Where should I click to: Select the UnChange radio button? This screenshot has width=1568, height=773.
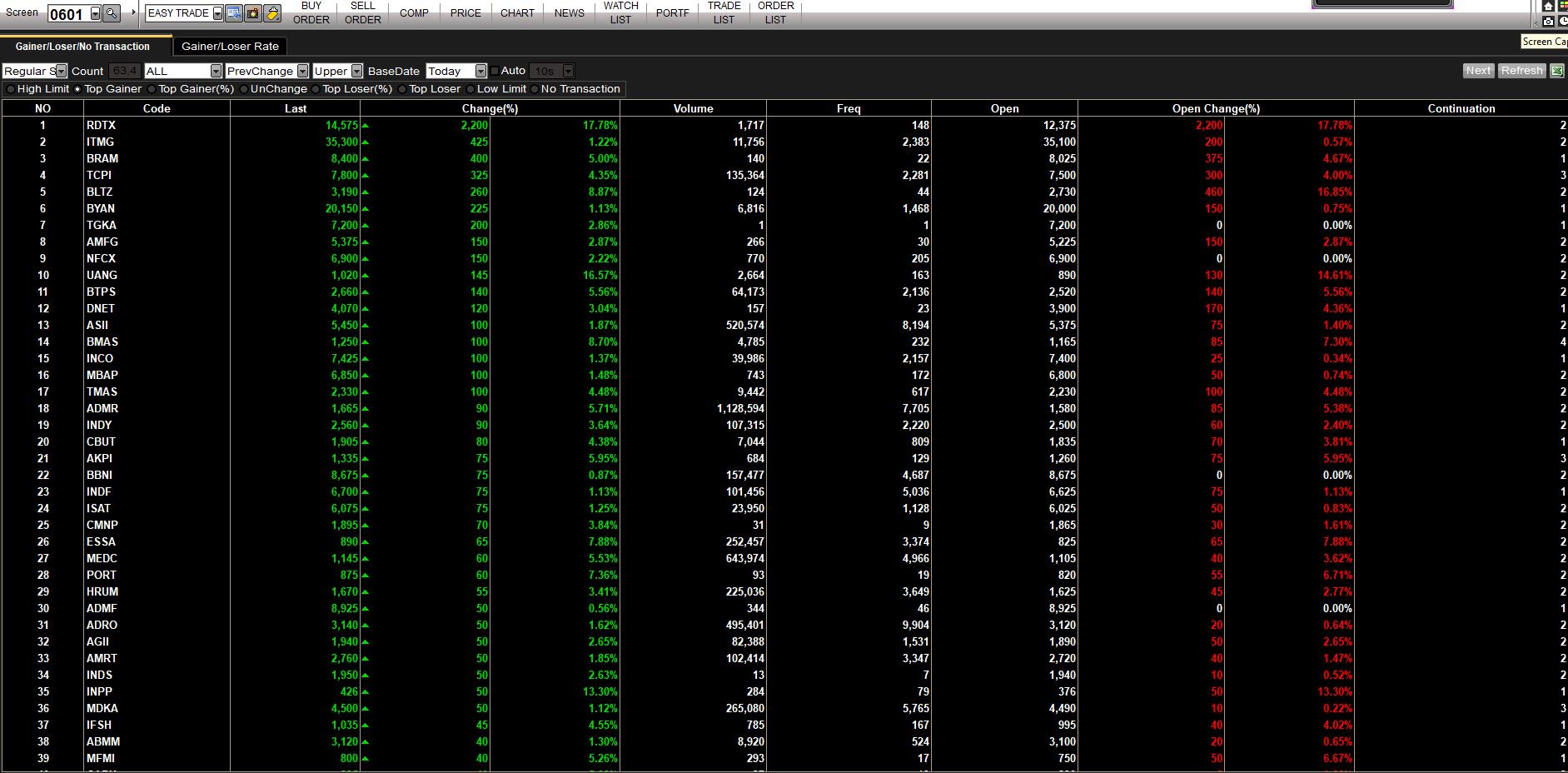(x=243, y=89)
